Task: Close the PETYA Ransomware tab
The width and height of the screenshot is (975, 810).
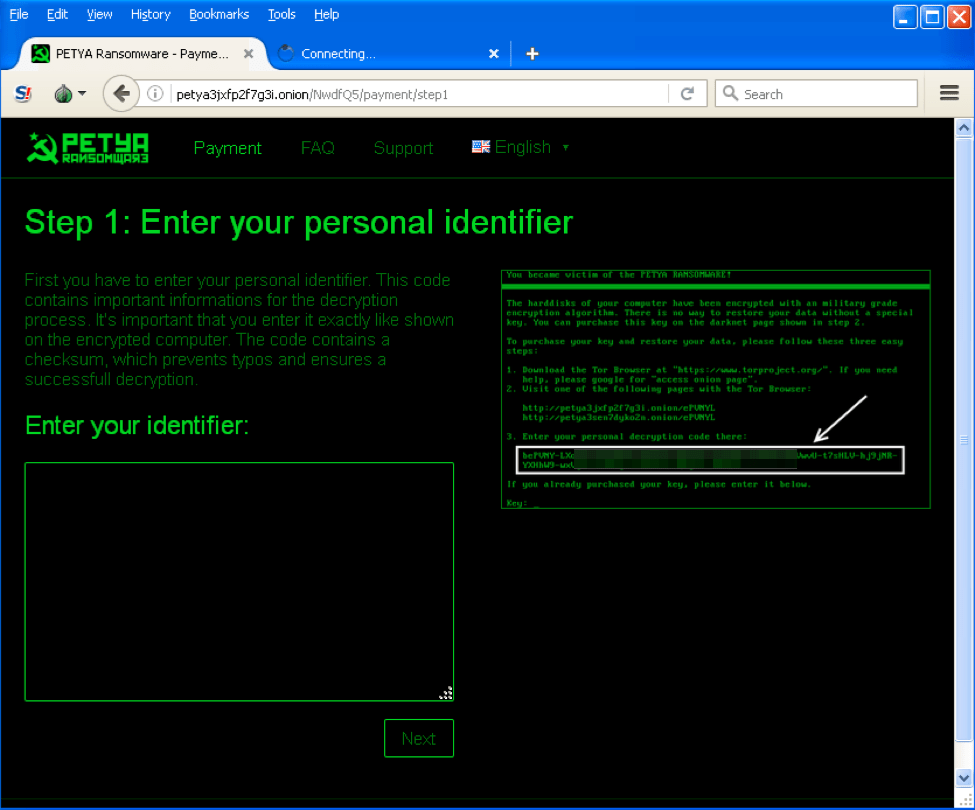Action: [248, 53]
